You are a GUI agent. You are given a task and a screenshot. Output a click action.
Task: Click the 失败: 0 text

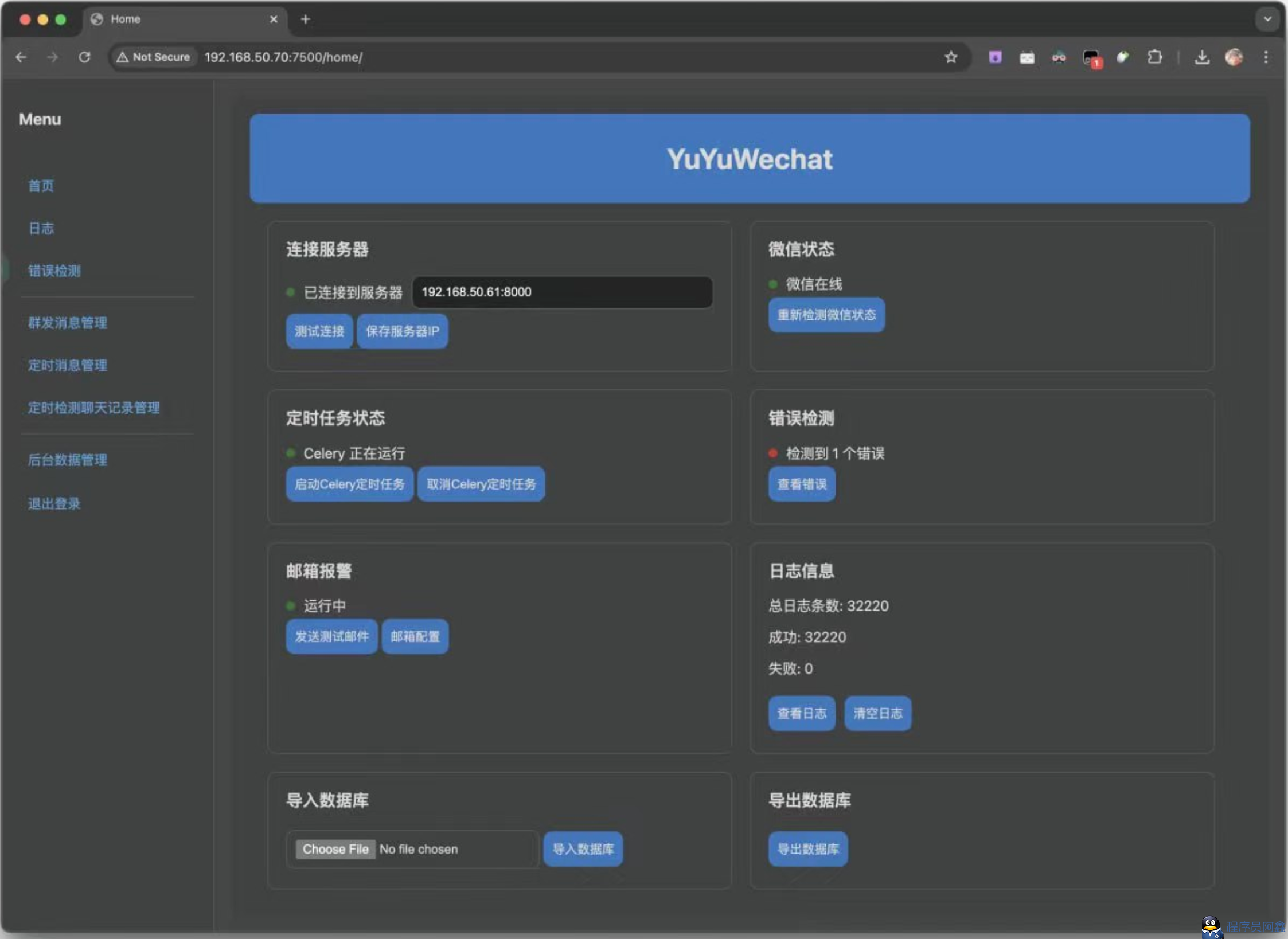[x=791, y=668]
